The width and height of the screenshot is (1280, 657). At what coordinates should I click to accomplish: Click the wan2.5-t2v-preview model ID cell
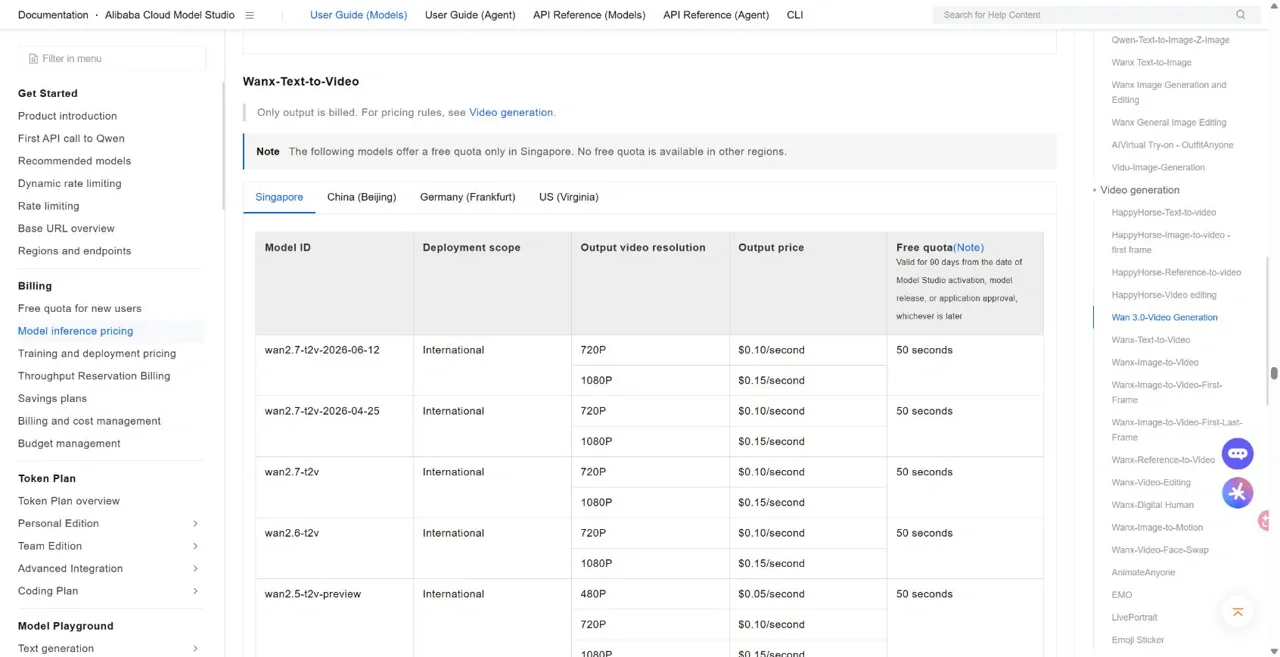(334, 618)
